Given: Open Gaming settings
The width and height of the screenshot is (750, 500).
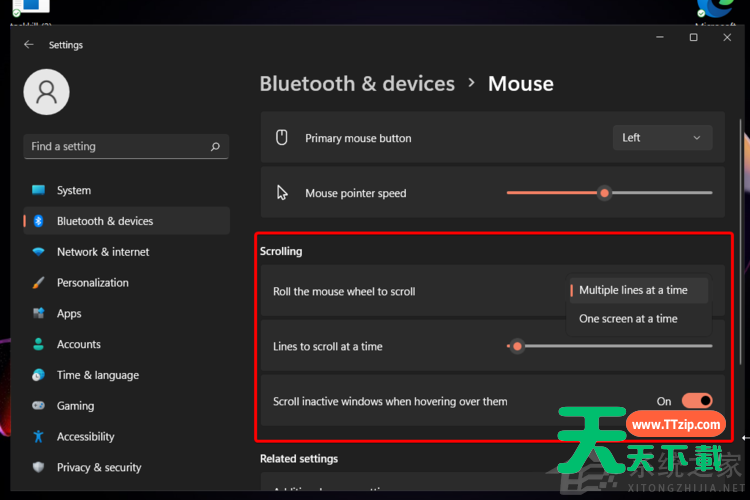Looking at the screenshot, I should (x=75, y=406).
